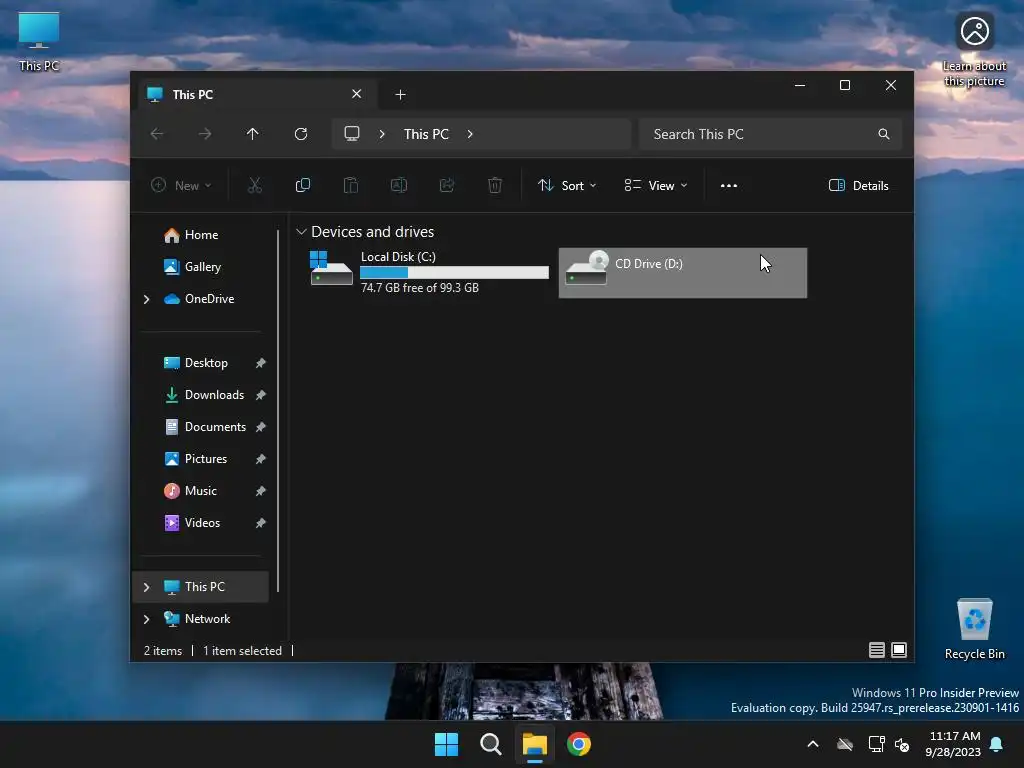Viewport: 1024px width, 768px height.
Task: Select Local Disk (C:) drive
Action: [x=429, y=272]
